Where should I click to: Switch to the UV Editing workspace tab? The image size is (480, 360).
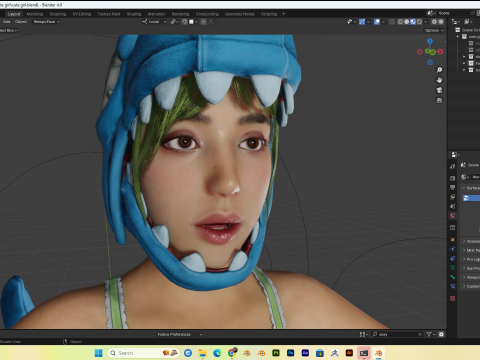coord(82,14)
